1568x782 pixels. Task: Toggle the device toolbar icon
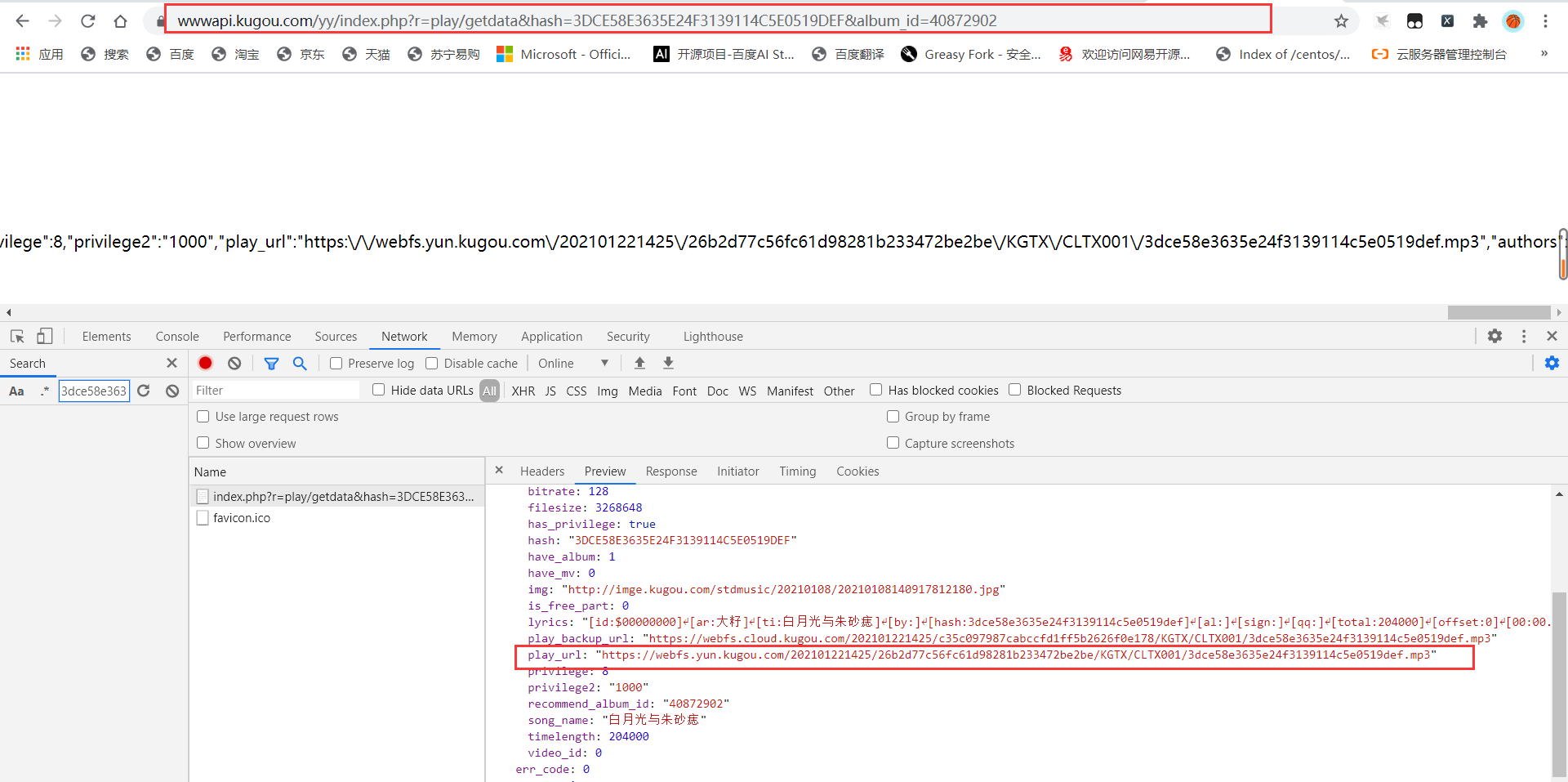45,336
